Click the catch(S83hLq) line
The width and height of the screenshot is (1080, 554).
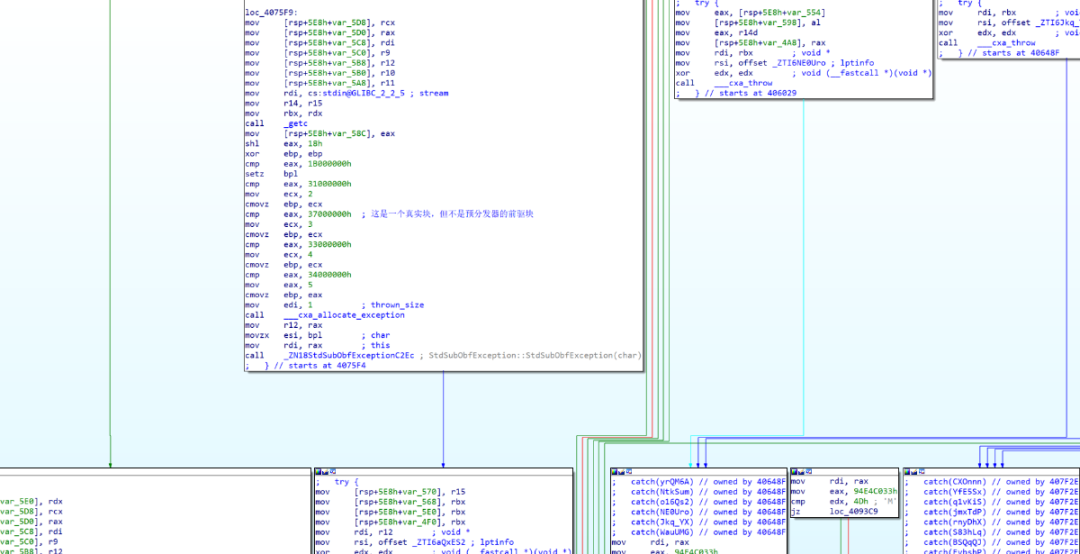(x=992, y=532)
